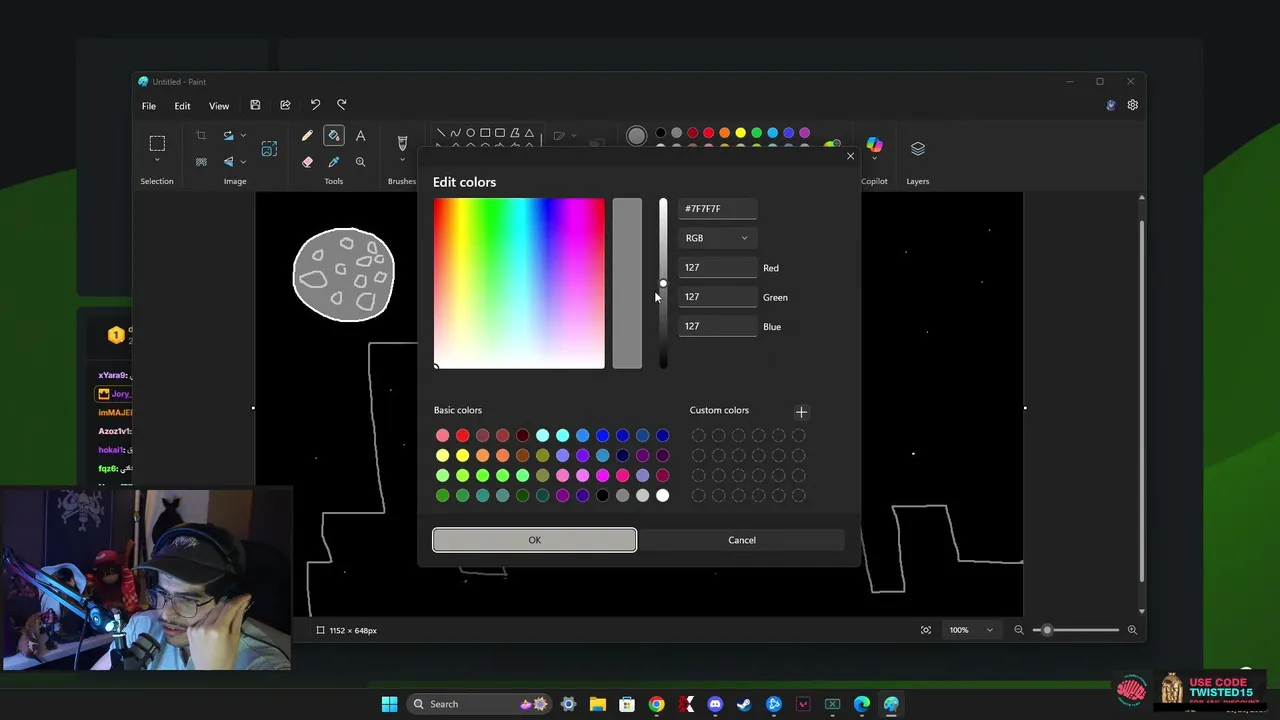Click the fit to window icon
Screen dimensions: 1280x720
click(926, 630)
